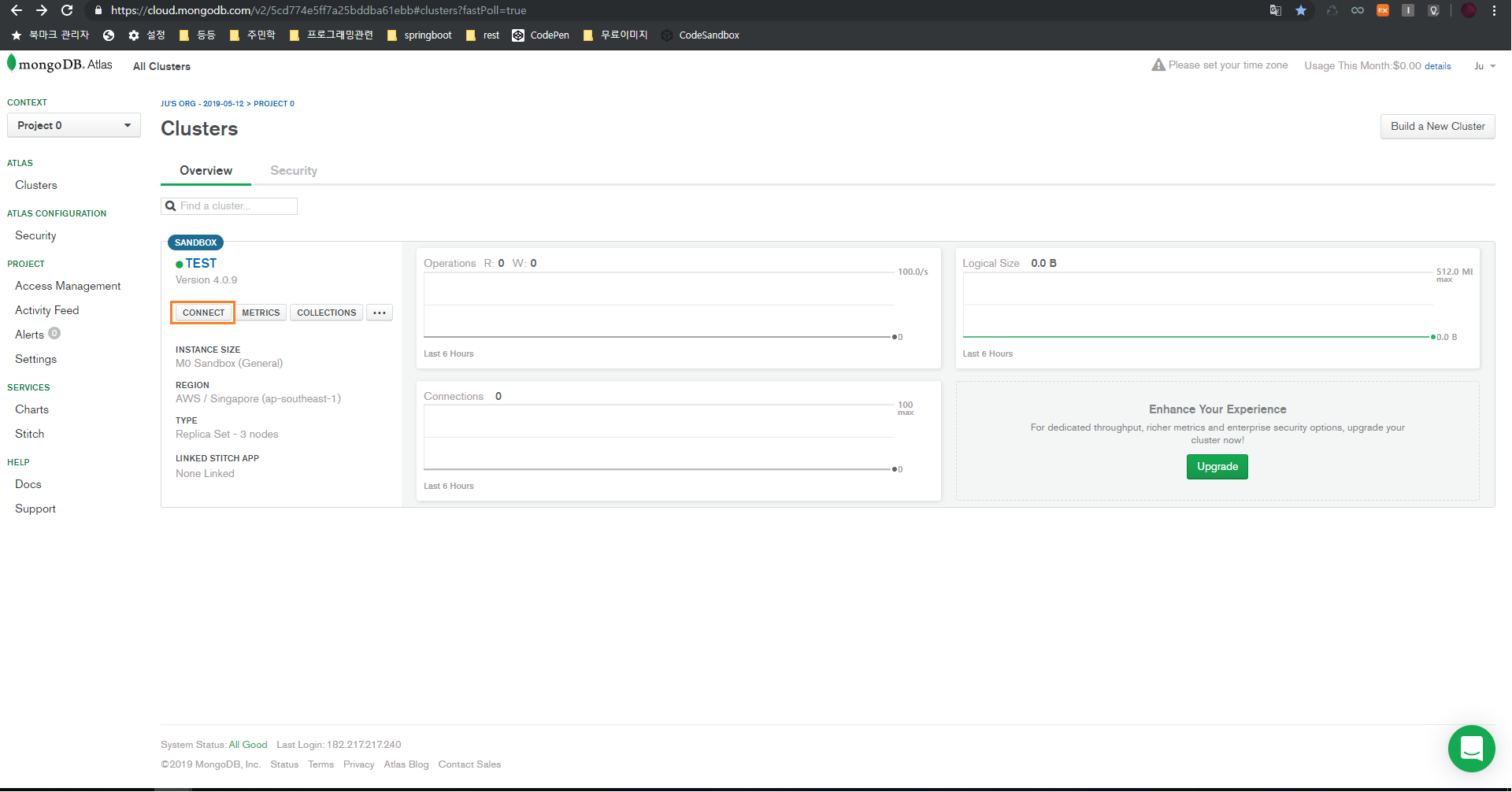Viewport: 1512px width, 792px height.
Task: Select Clusters in the Atlas sidebar
Action: coord(36,185)
